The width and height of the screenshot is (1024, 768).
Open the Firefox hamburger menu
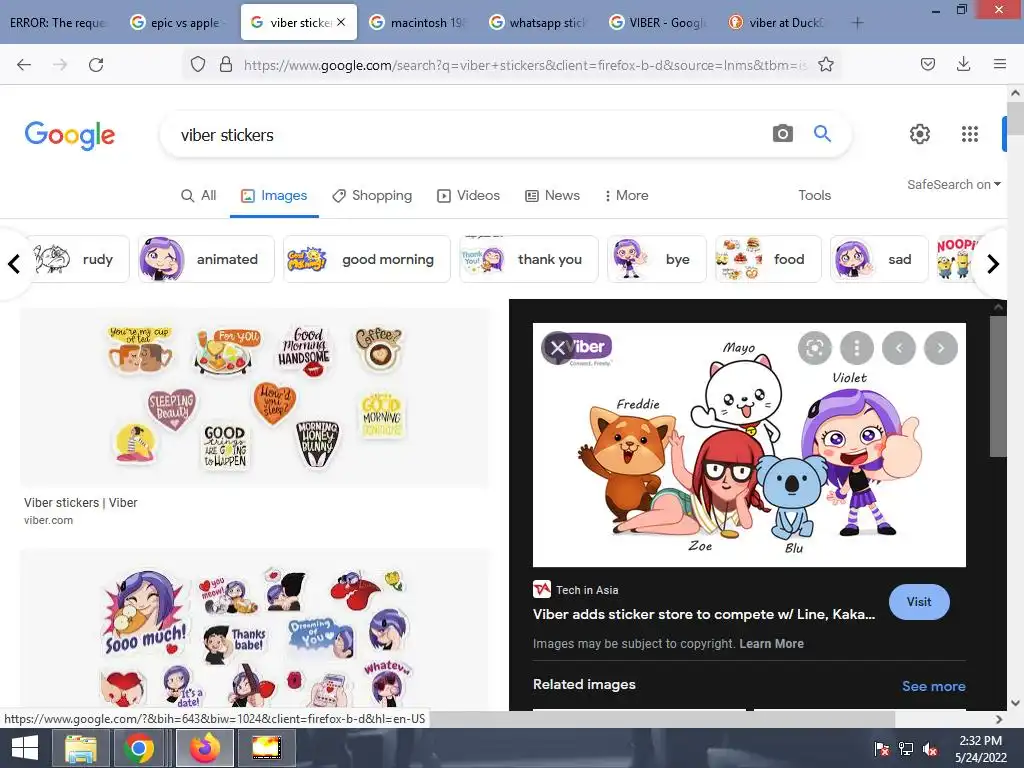(999, 65)
